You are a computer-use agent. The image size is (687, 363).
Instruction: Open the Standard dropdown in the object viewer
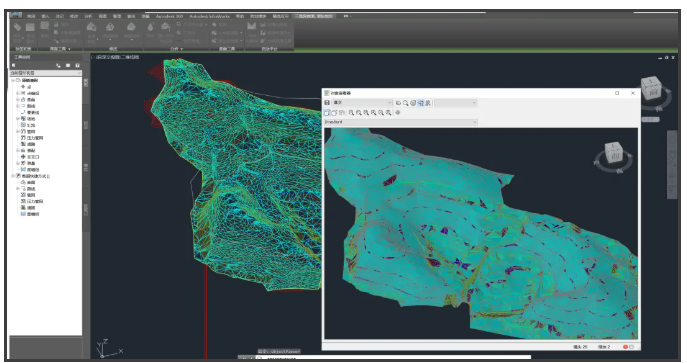[x=400, y=122]
